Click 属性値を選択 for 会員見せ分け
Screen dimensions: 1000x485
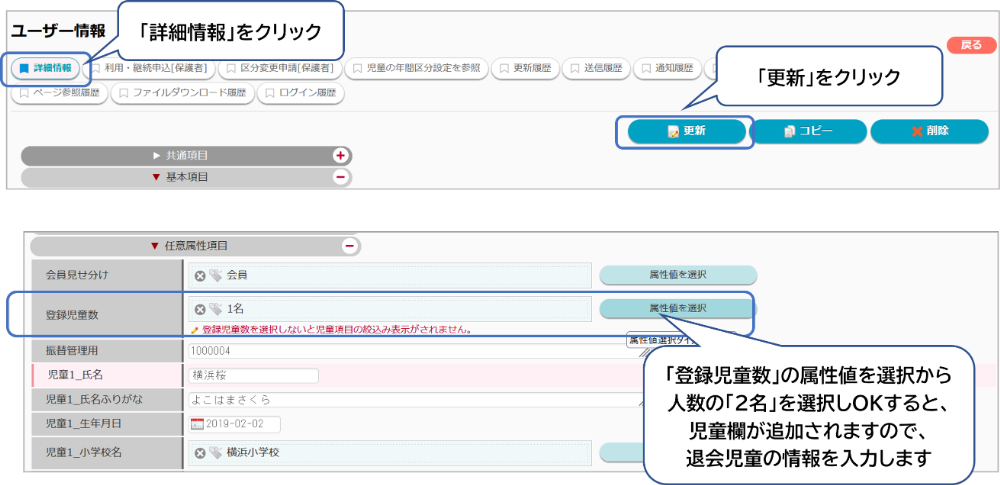677,275
